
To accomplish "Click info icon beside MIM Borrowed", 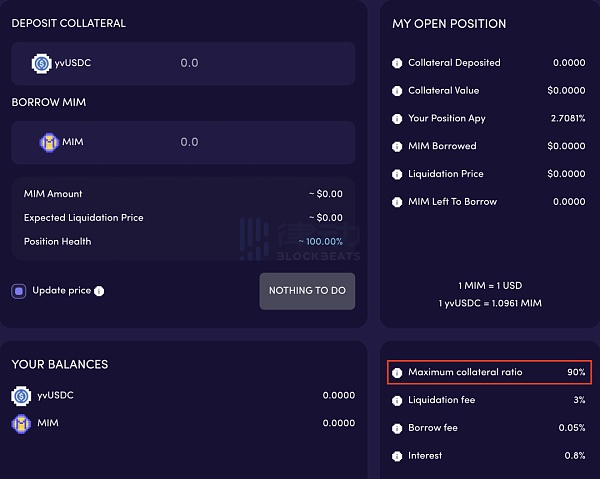I will pos(397,147).
